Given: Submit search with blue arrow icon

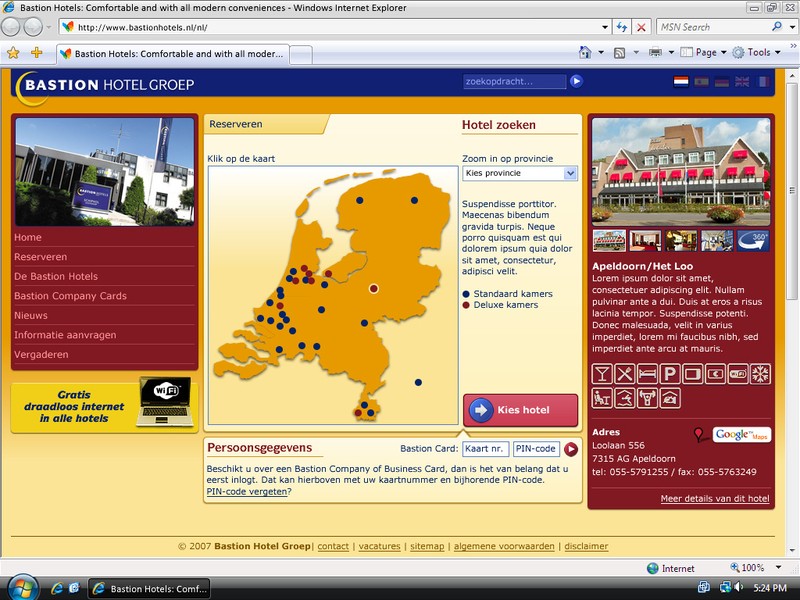Looking at the screenshot, I should click(x=576, y=82).
